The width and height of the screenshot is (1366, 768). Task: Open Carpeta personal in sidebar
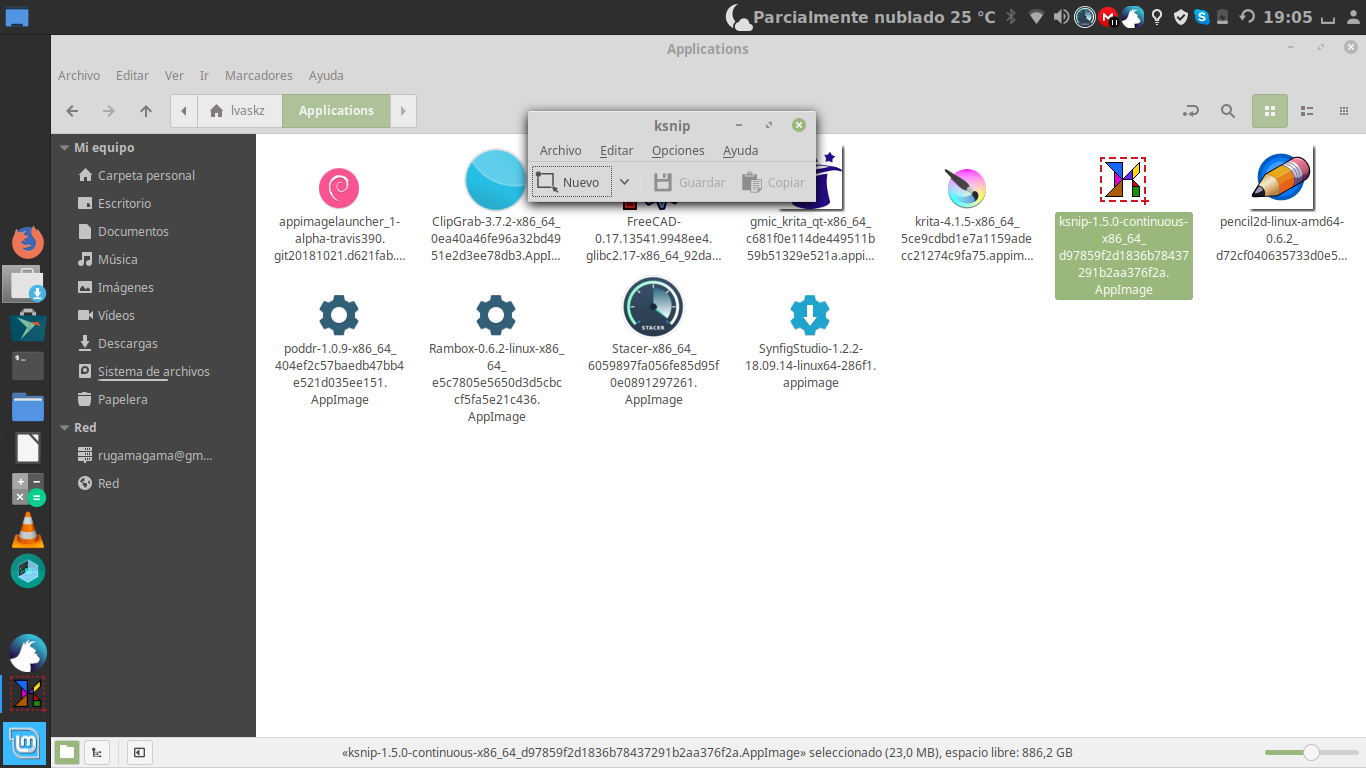146,175
